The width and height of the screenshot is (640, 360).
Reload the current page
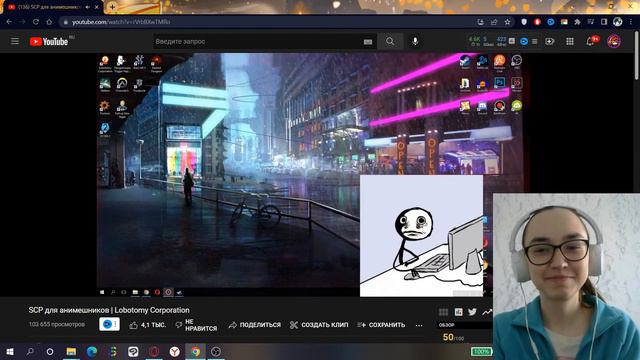[x=36, y=22]
